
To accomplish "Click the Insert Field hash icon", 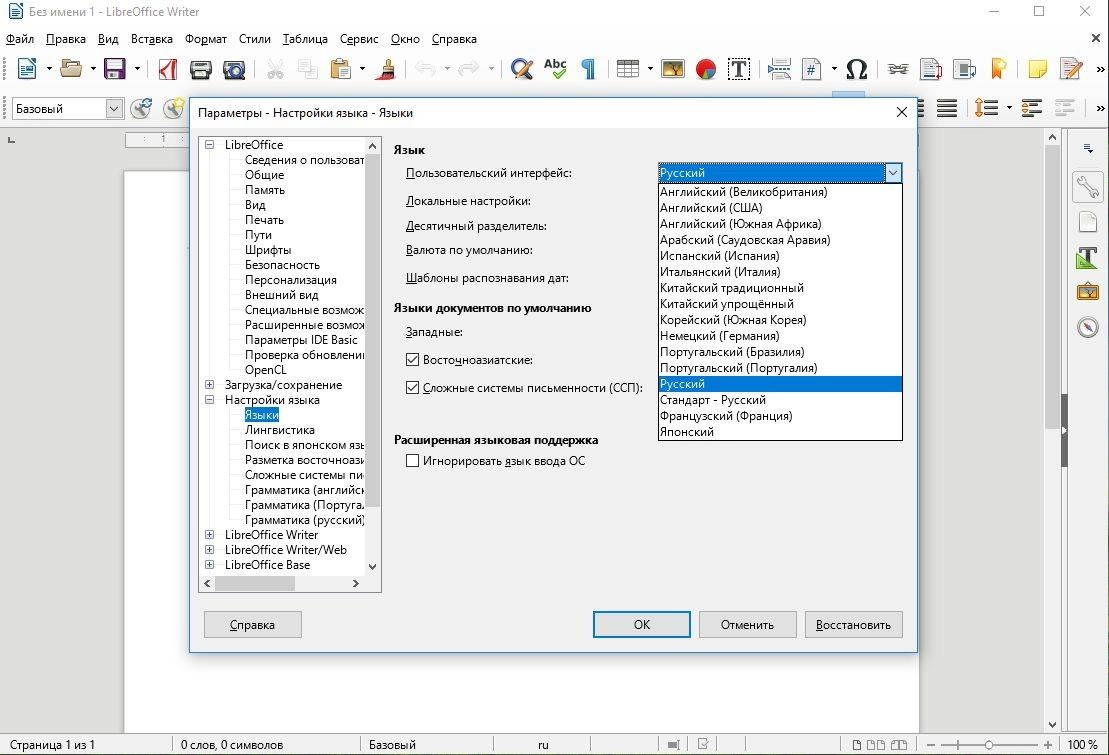I will [x=812, y=69].
